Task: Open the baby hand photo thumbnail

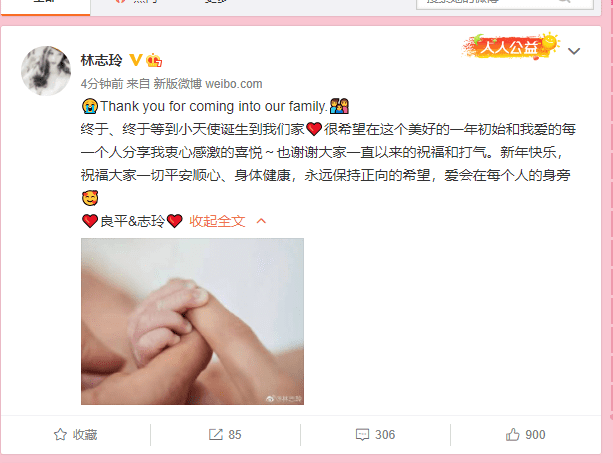Action: 192,321
